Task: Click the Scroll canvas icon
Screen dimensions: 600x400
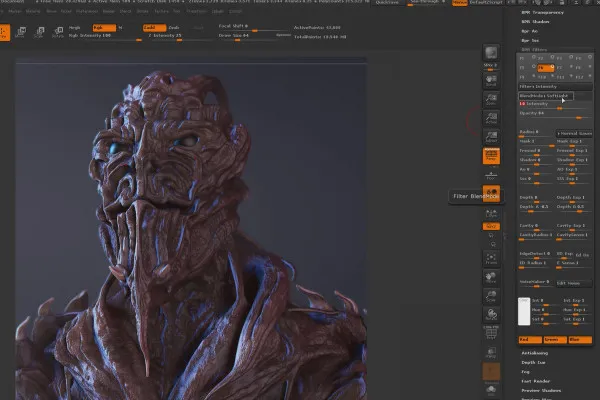Action: tap(491, 80)
